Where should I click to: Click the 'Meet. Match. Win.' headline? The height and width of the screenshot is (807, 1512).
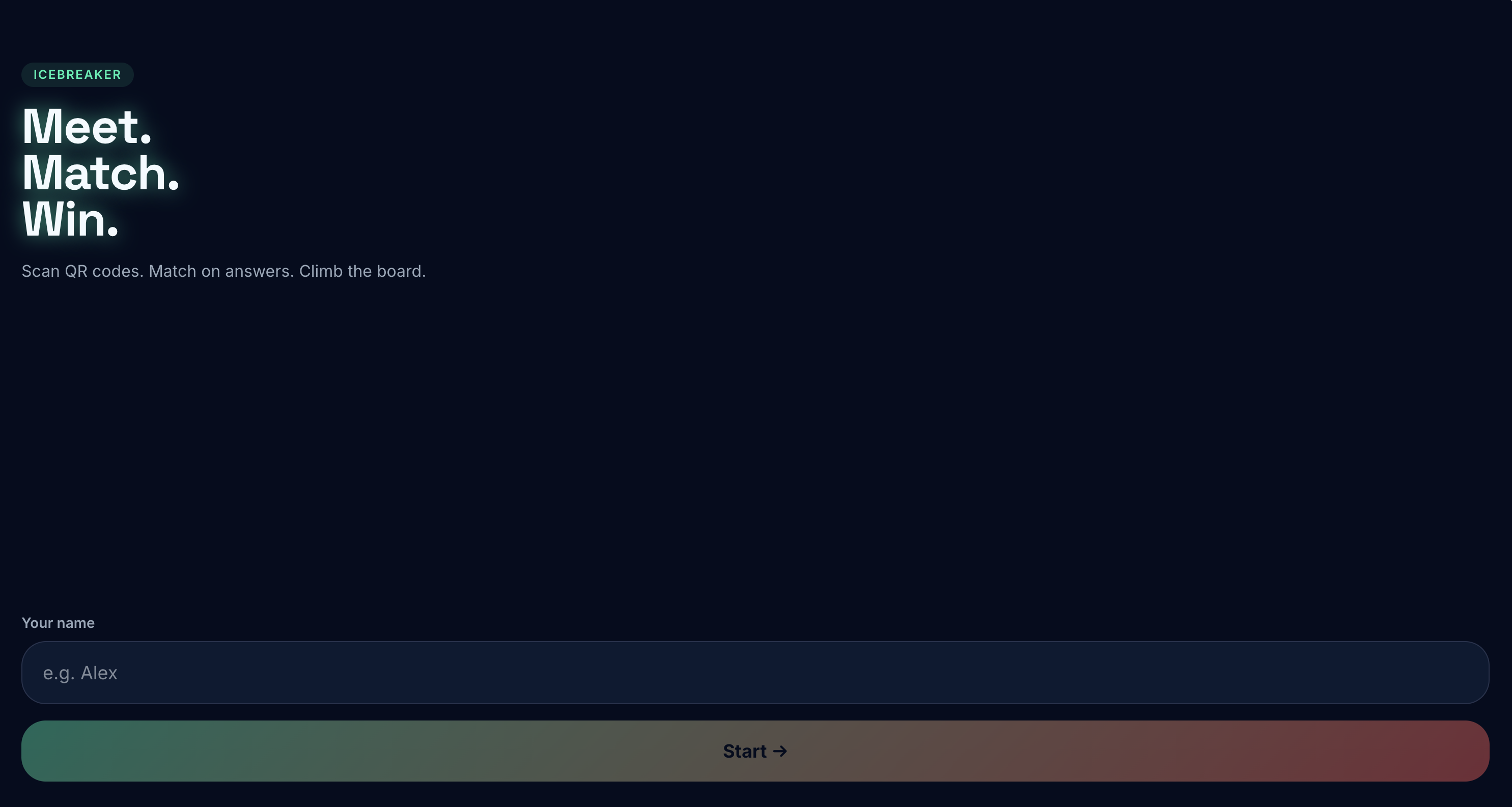pos(100,173)
